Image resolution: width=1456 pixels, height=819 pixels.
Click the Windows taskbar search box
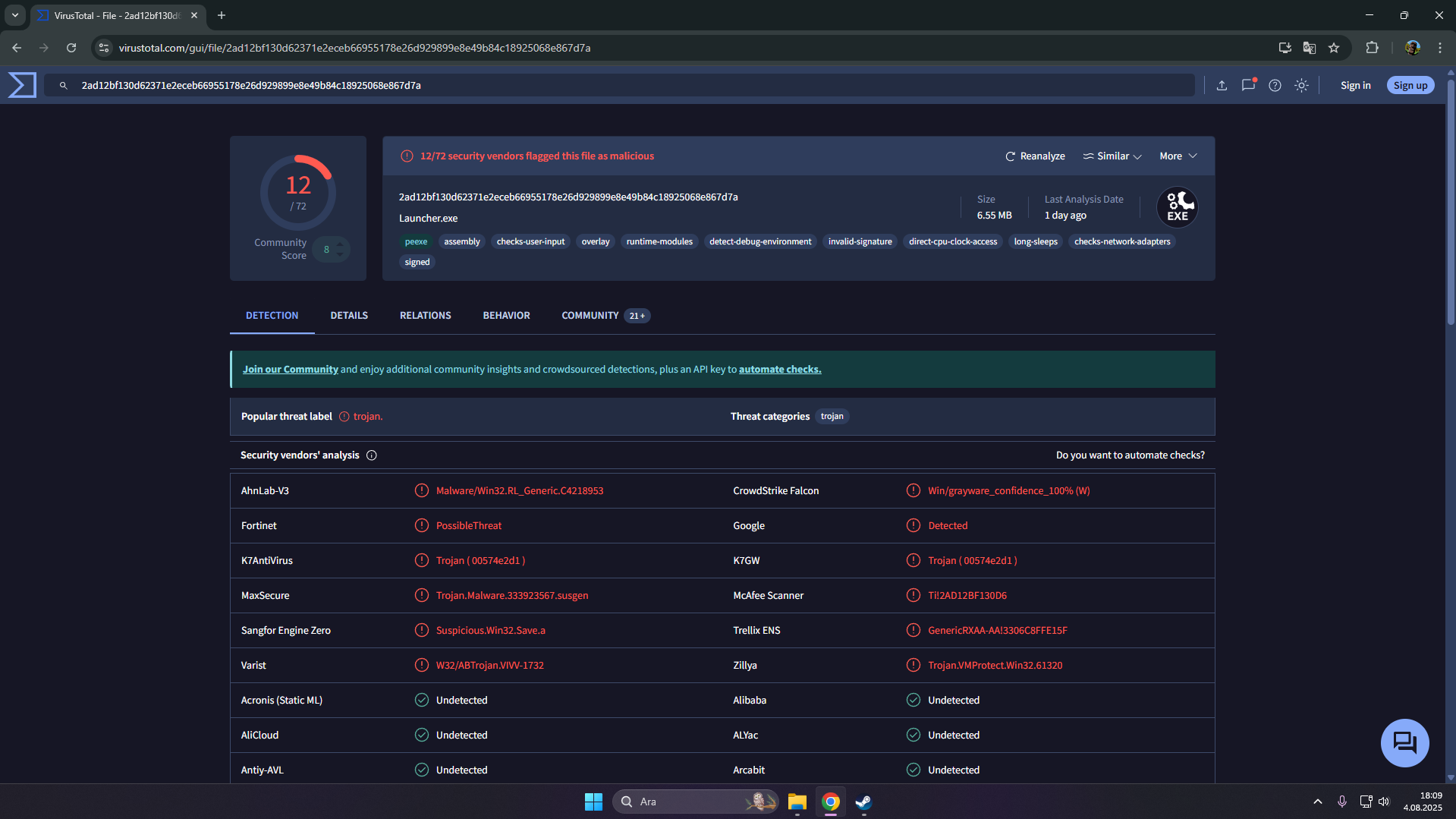(x=695, y=802)
